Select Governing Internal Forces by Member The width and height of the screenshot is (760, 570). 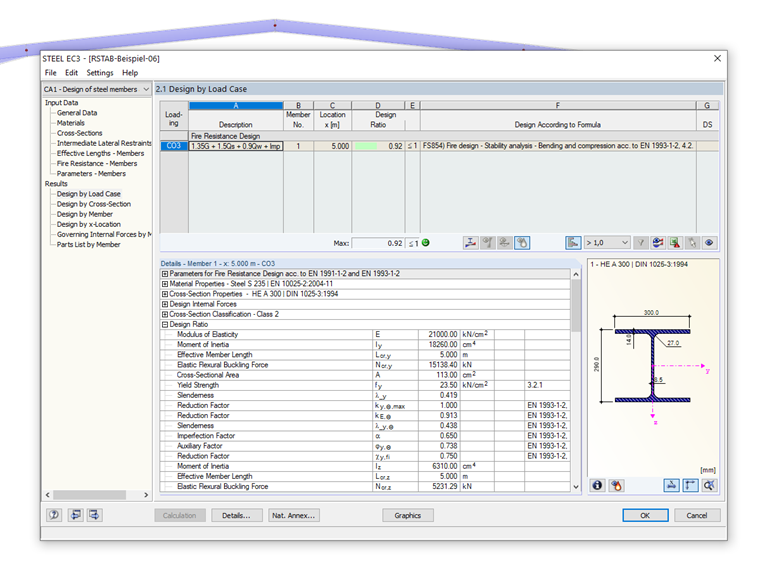pos(104,235)
